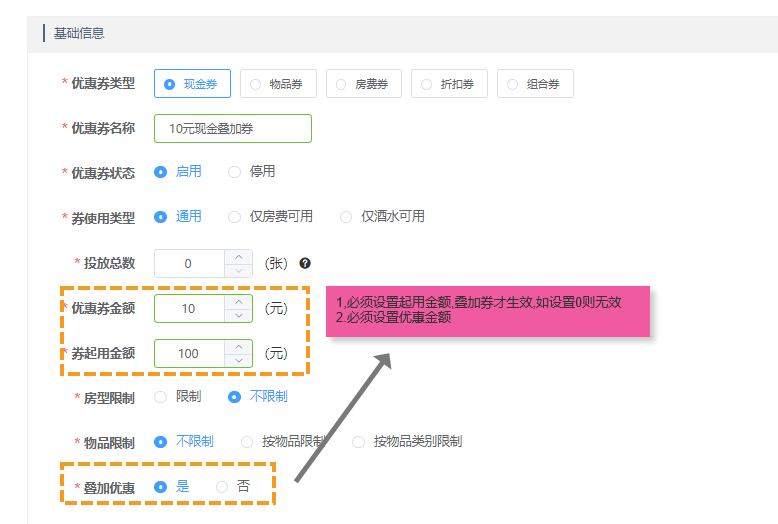Set coupon status to 停用
778x524 pixels.
(x=251, y=172)
